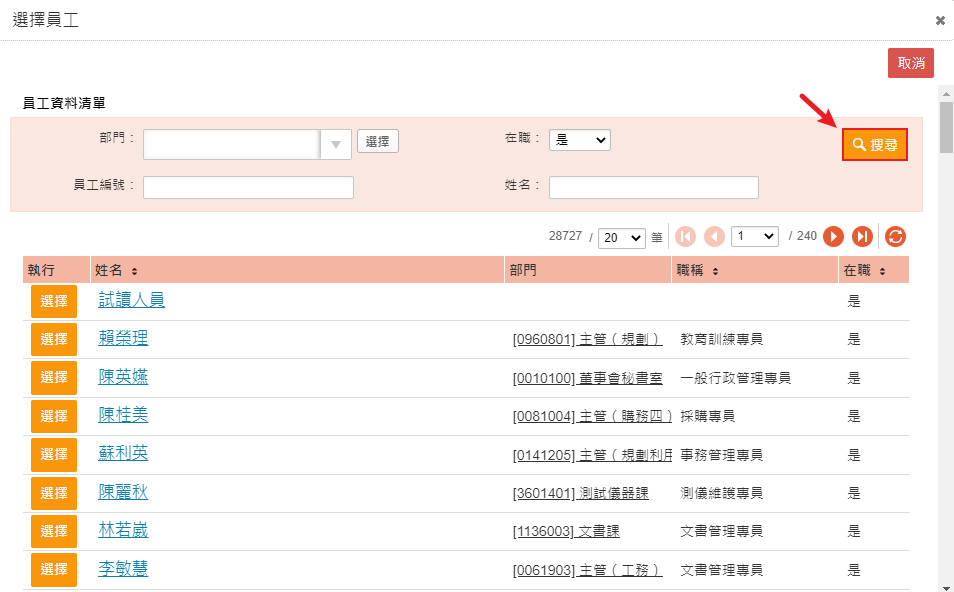Screen dimensions: 954x592
Task: Jump to the last page icon
Action: click(862, 237)
